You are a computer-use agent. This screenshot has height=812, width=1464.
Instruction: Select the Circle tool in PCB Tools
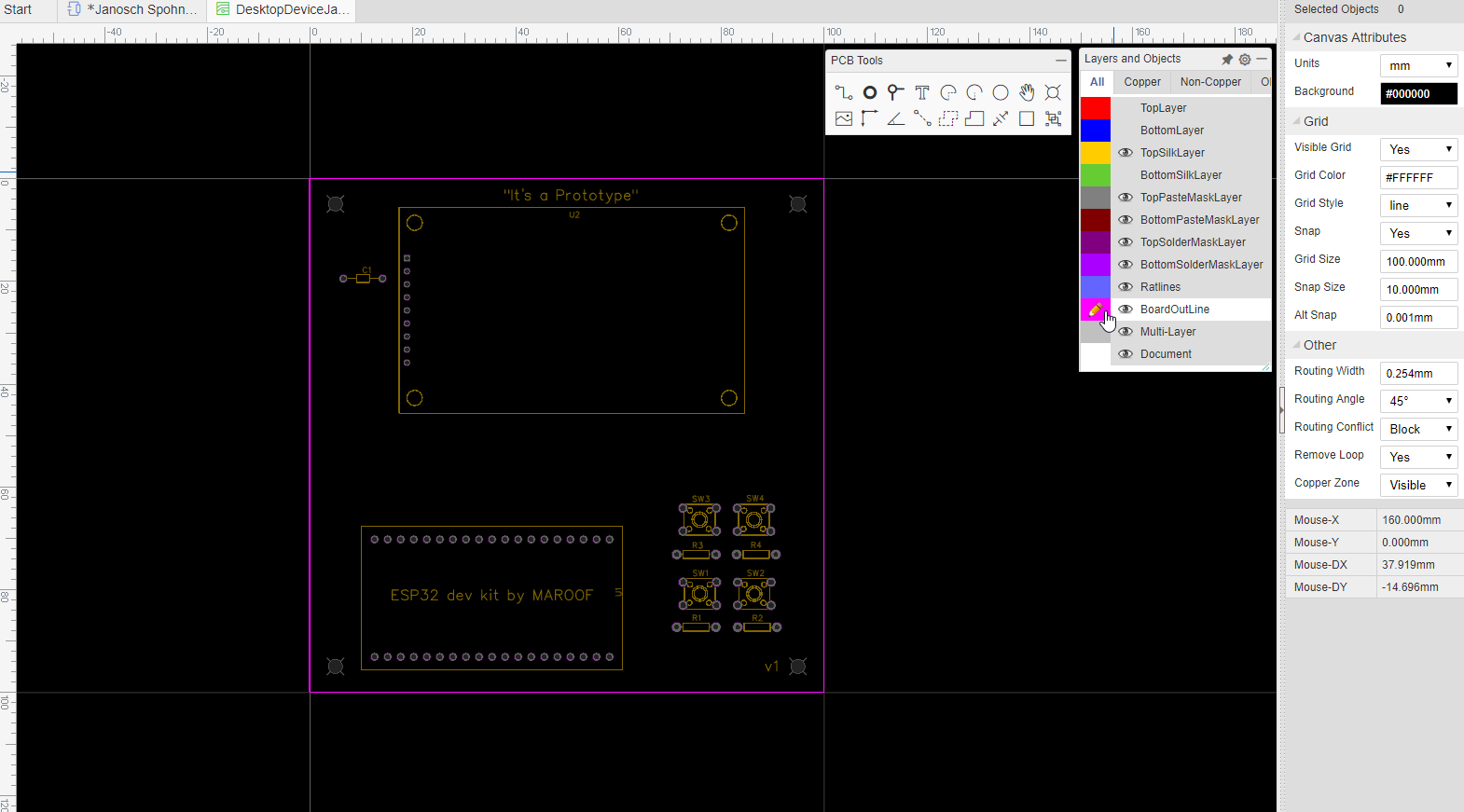click(1001, 92)
